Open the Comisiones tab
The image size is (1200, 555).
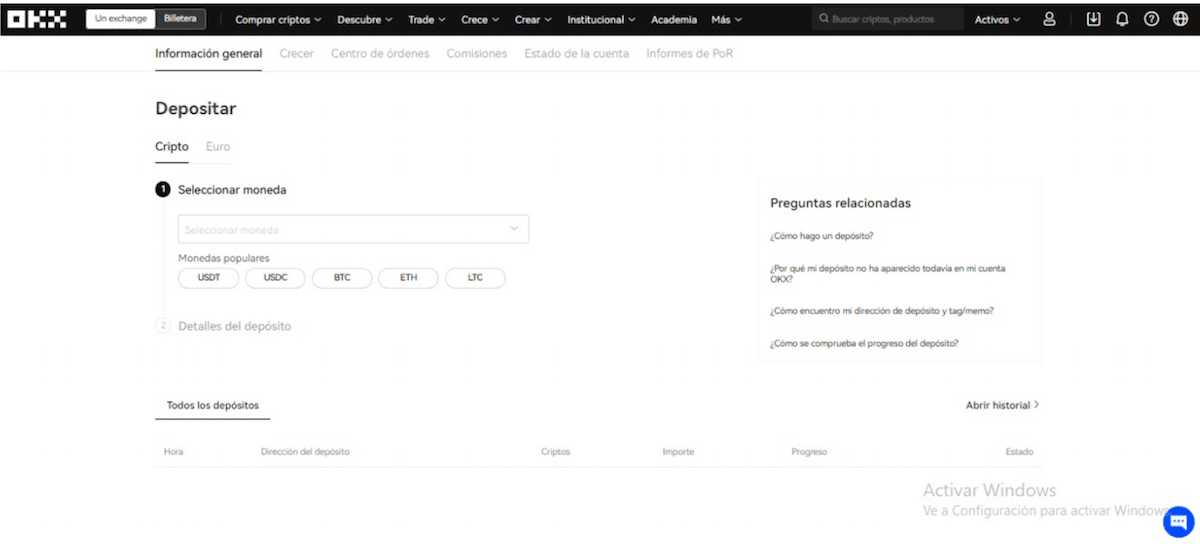[477, 54]
